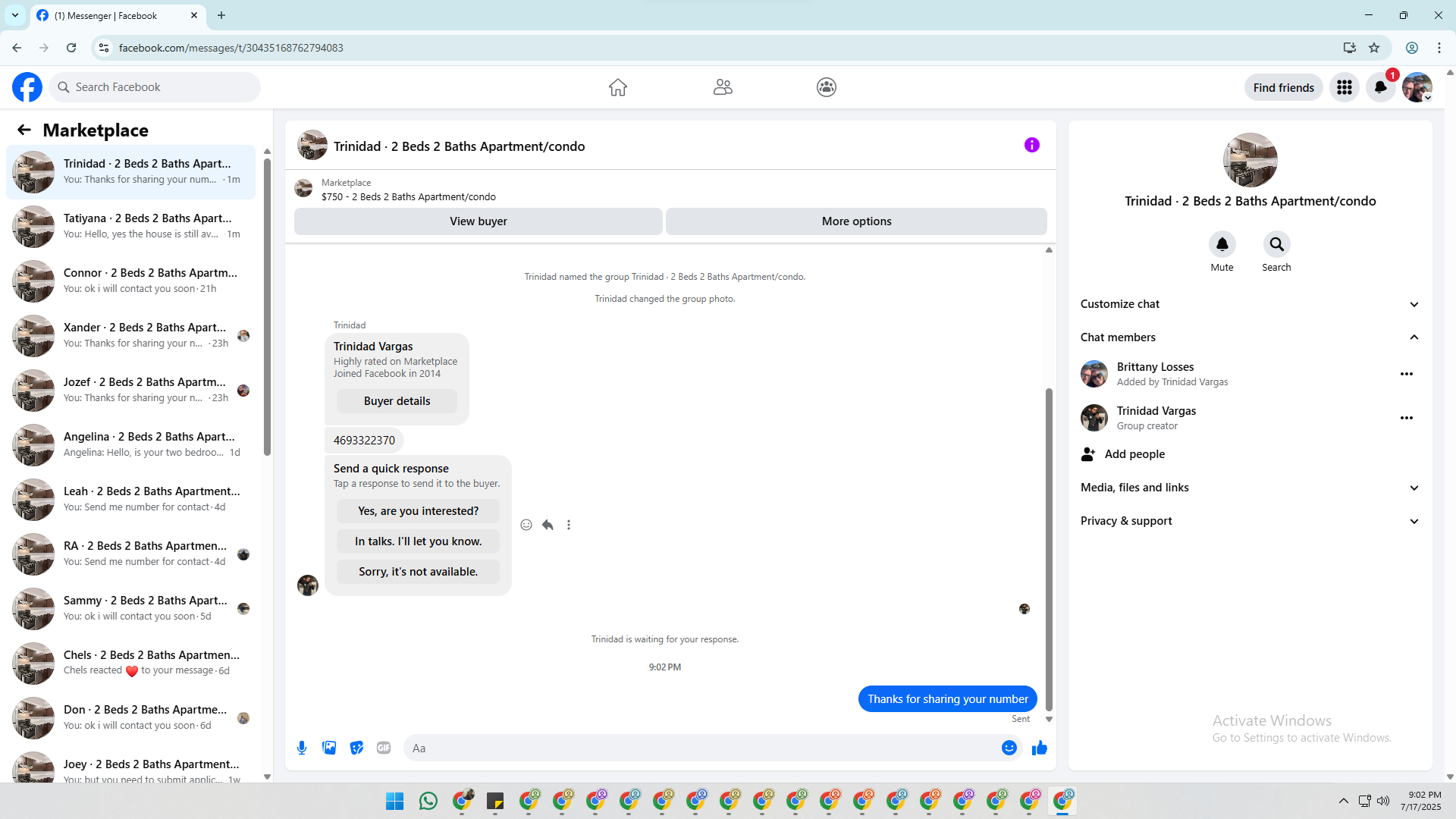Show hidden system tray icons
The width and height of the screenshot is (1456, 819).
click(x=1343, y=801)
